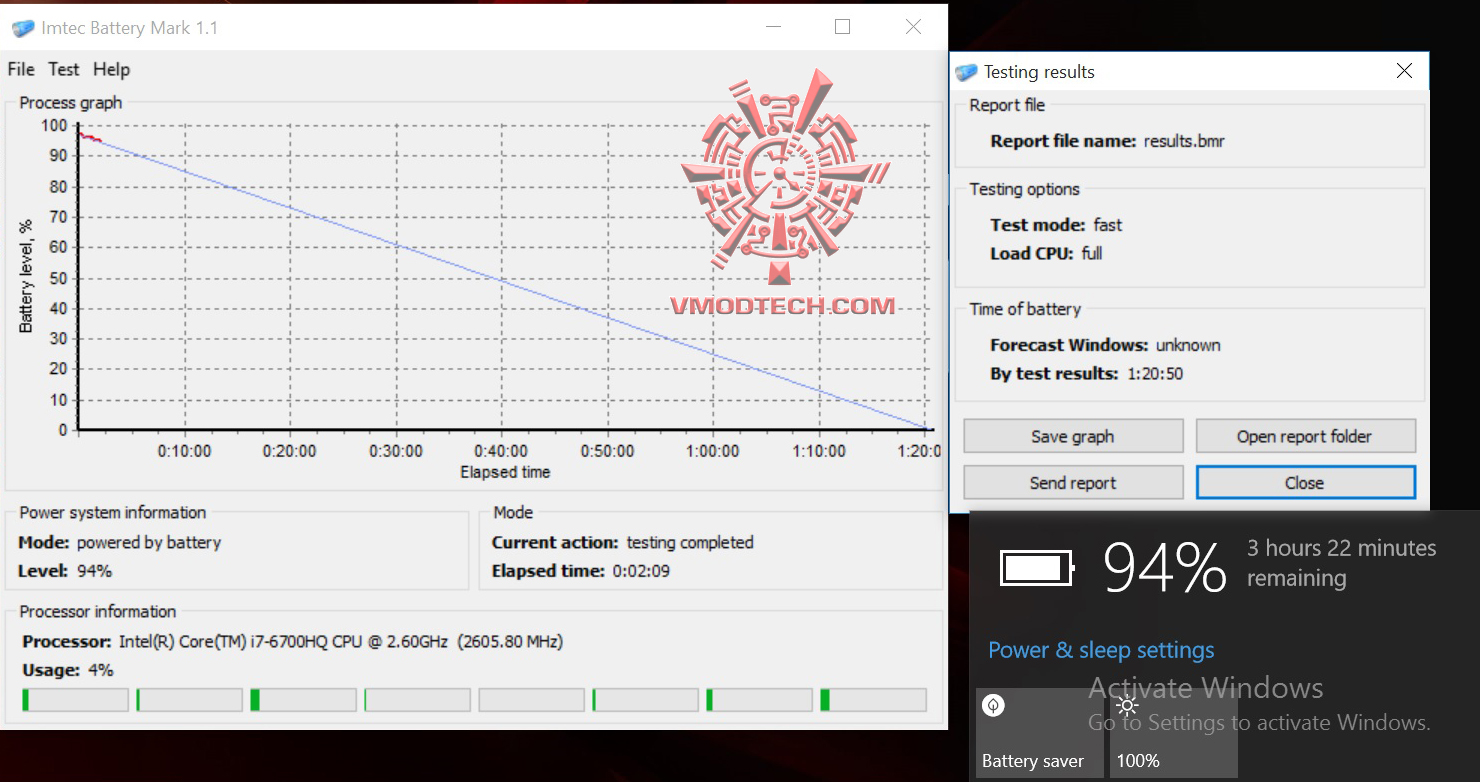Toggle the Battery saver tile
1480x782 pixels.
coord(1039,732)
